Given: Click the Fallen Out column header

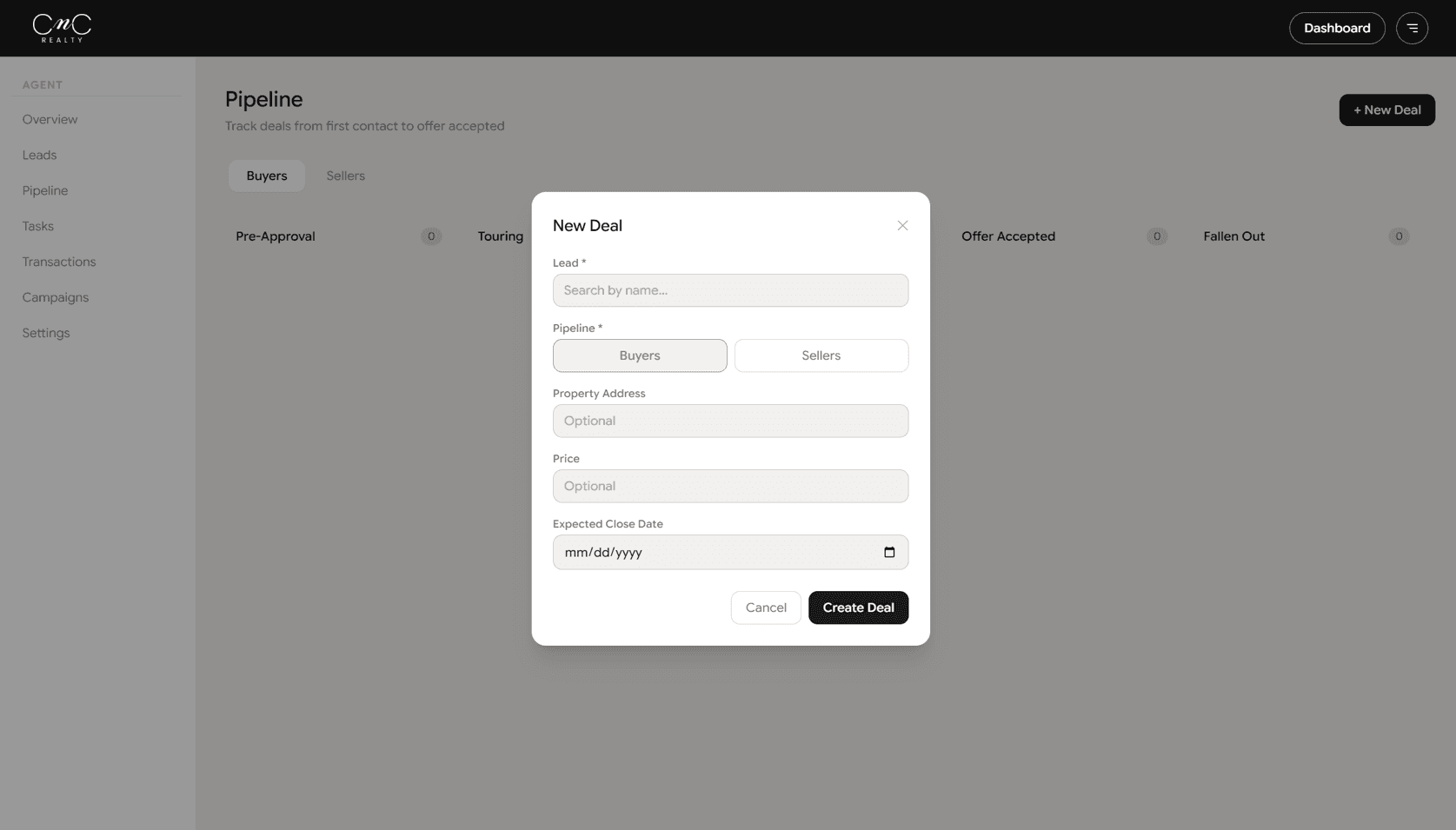Looking at the screenshot, I should [1233, 236].
